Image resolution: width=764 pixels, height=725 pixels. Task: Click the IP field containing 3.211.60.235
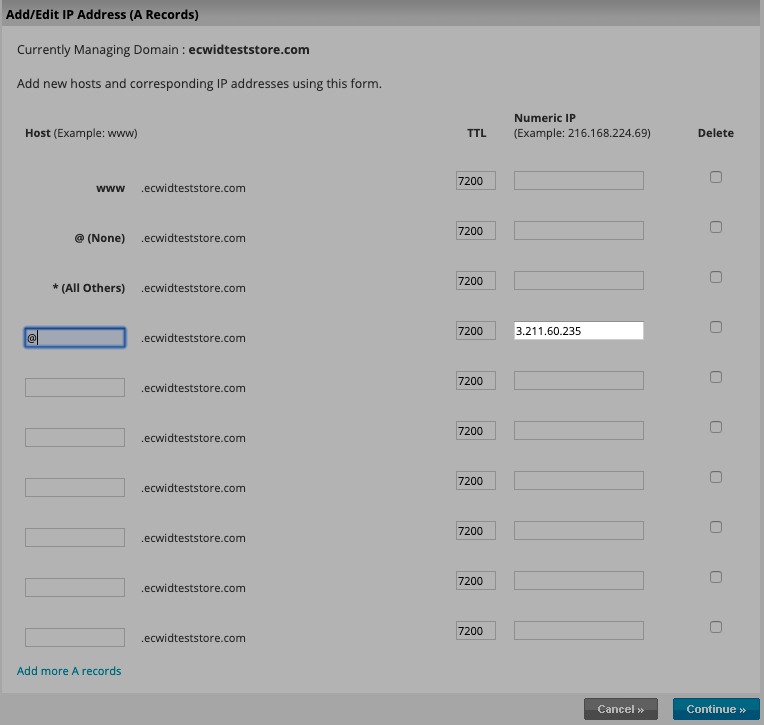click(578, 331)
